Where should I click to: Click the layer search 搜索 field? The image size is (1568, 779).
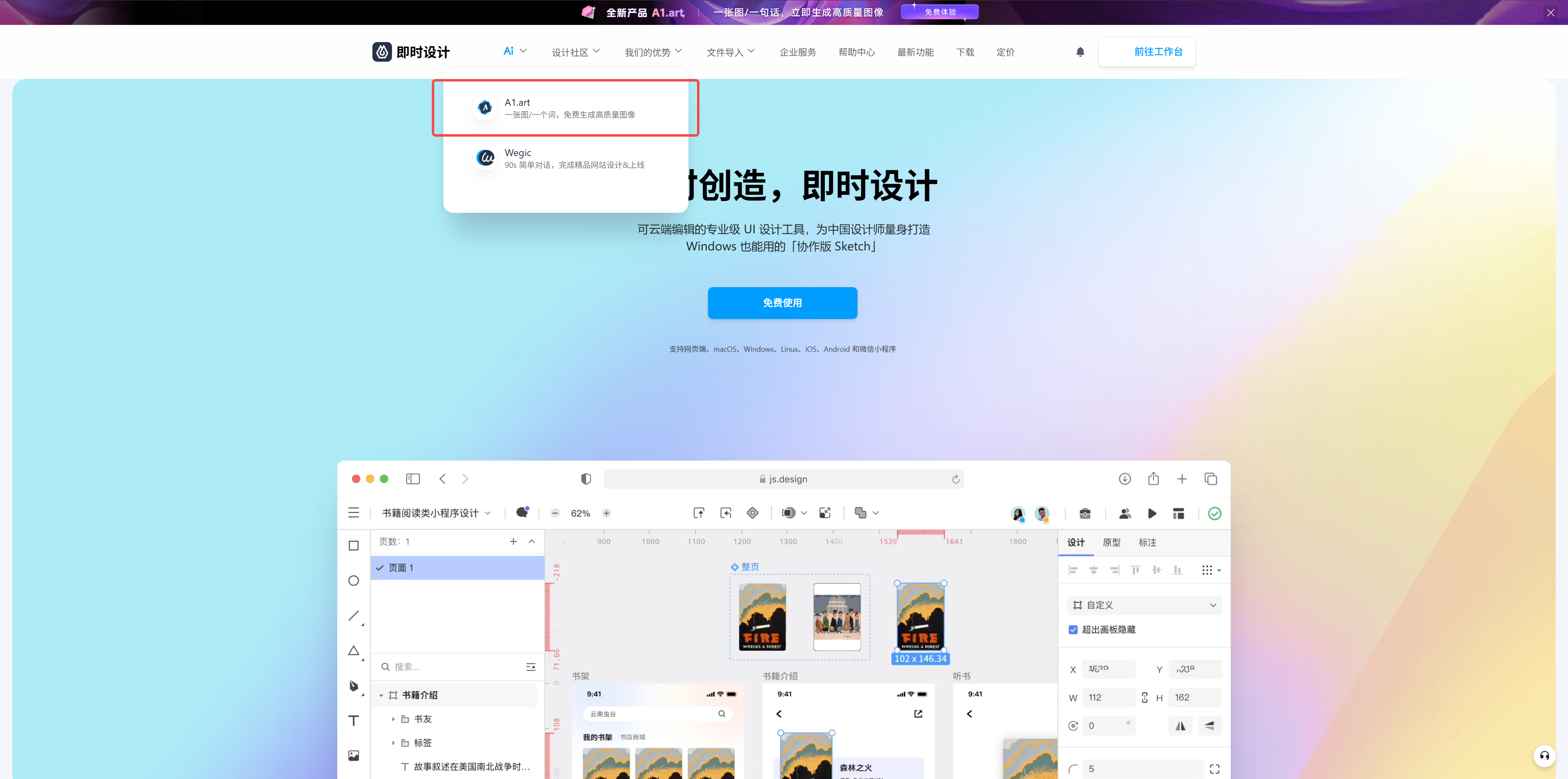tap(450, 667)
